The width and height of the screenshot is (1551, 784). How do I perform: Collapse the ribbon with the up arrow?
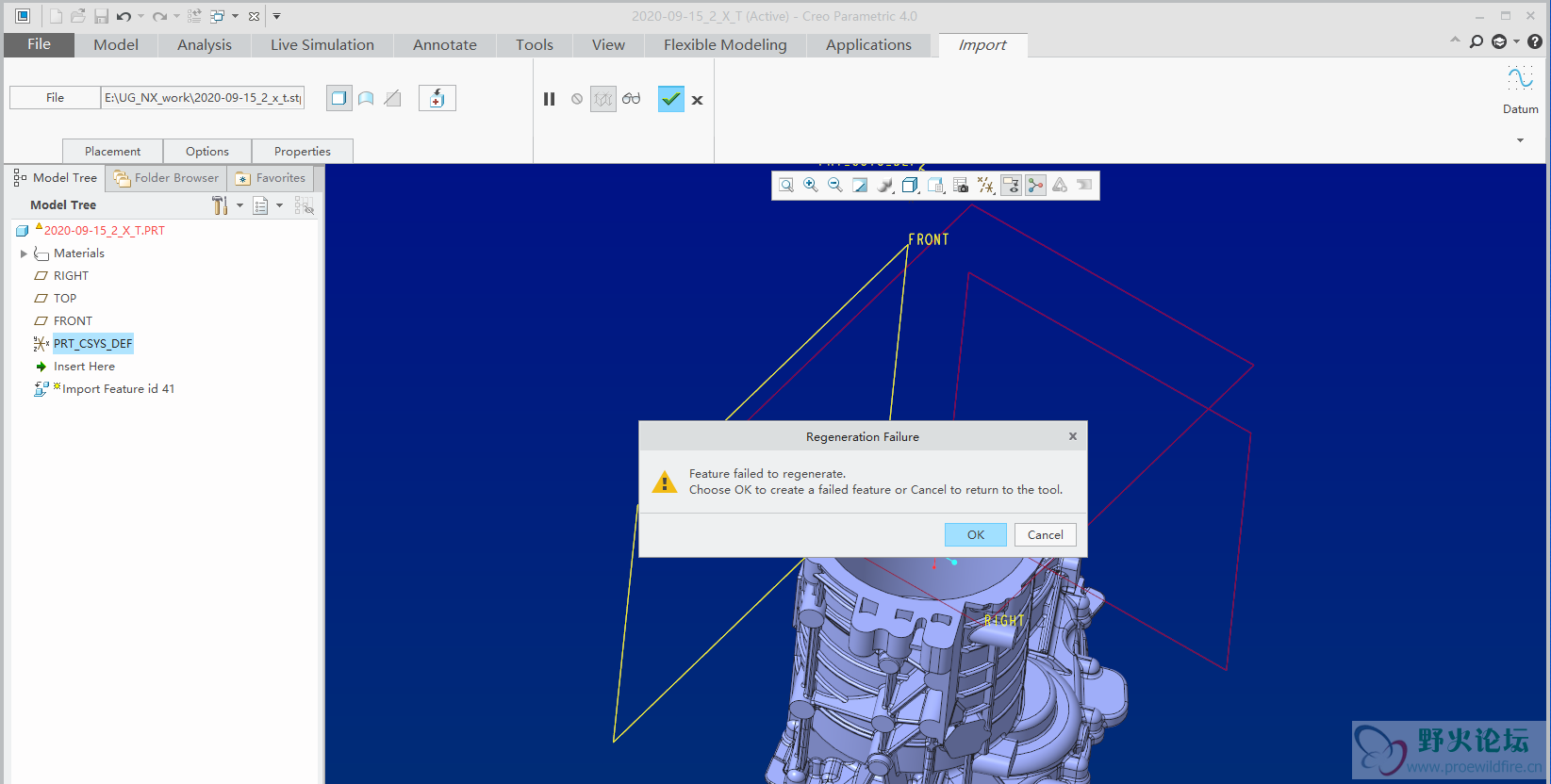1455,41
